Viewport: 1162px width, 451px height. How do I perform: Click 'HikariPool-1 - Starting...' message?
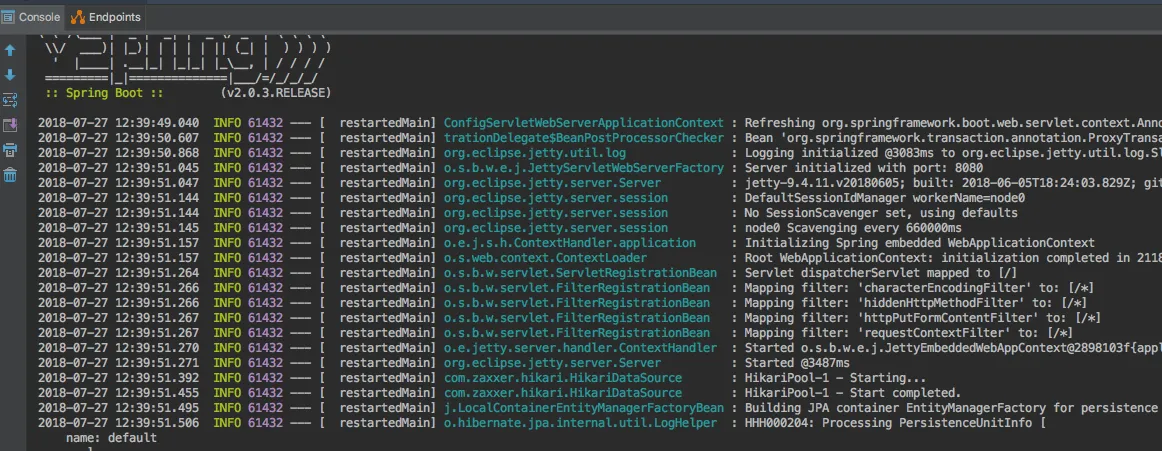836,378
